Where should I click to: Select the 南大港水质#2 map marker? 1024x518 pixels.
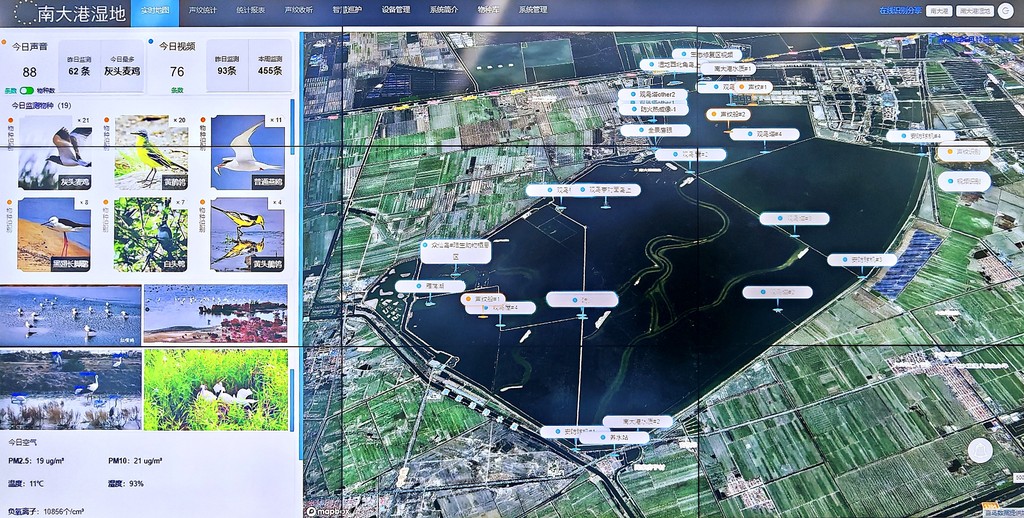637,422
